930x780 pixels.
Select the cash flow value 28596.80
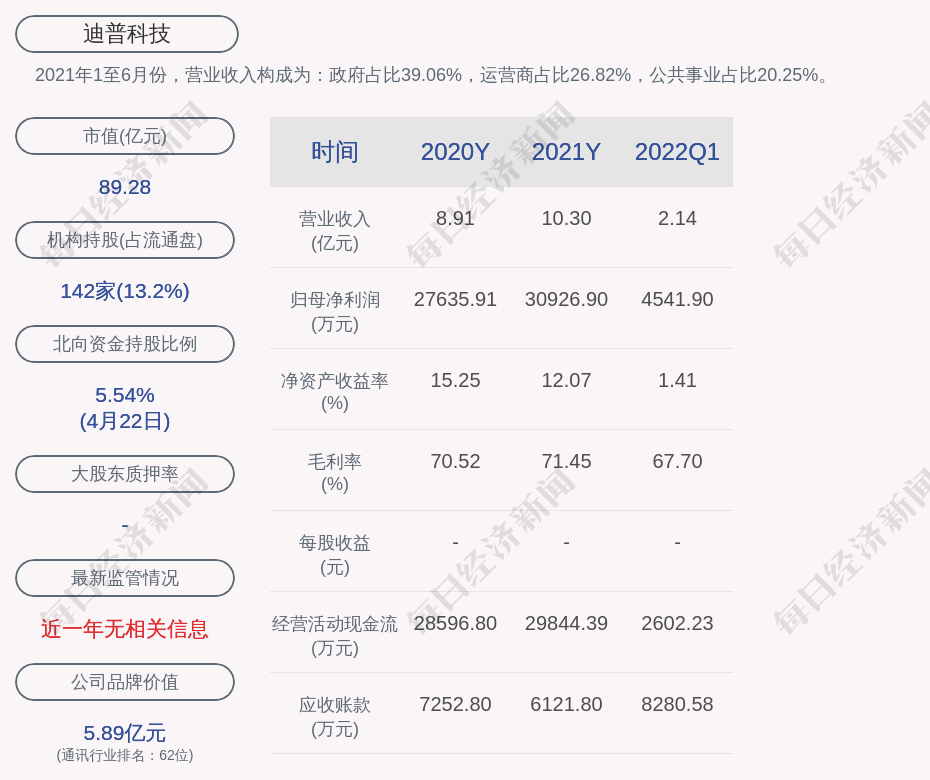[455, 623]
